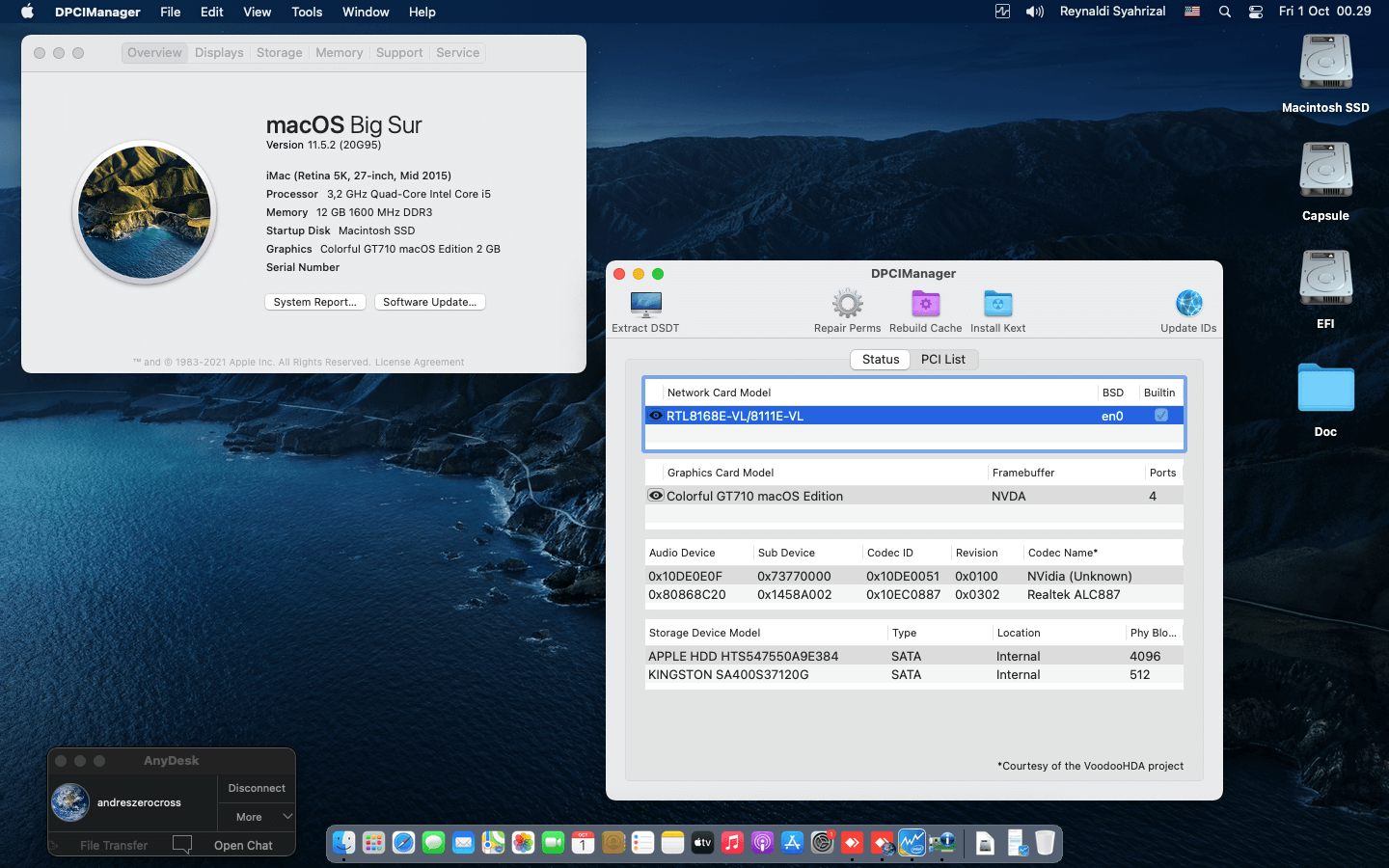Open App Store from the dock
The width and height of the screenshot is (1389, 868).
(792, 843)
